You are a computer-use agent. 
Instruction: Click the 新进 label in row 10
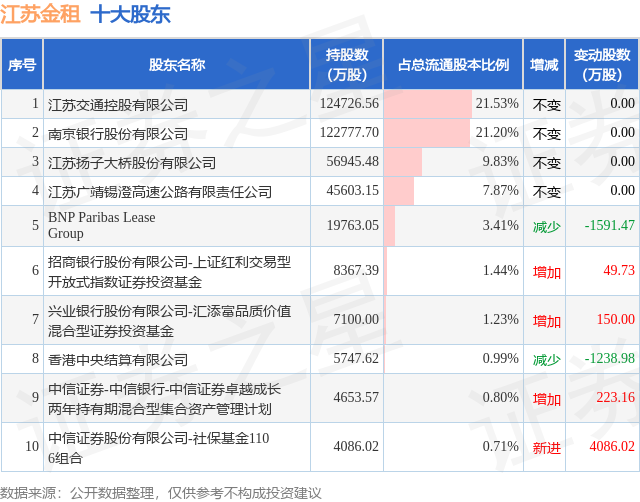[547, 447]
